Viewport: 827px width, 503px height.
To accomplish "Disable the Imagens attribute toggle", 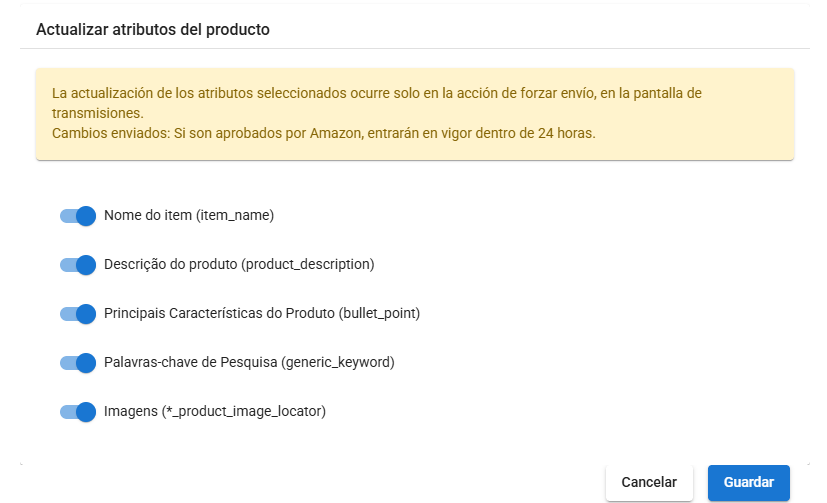I will [78, 412].
